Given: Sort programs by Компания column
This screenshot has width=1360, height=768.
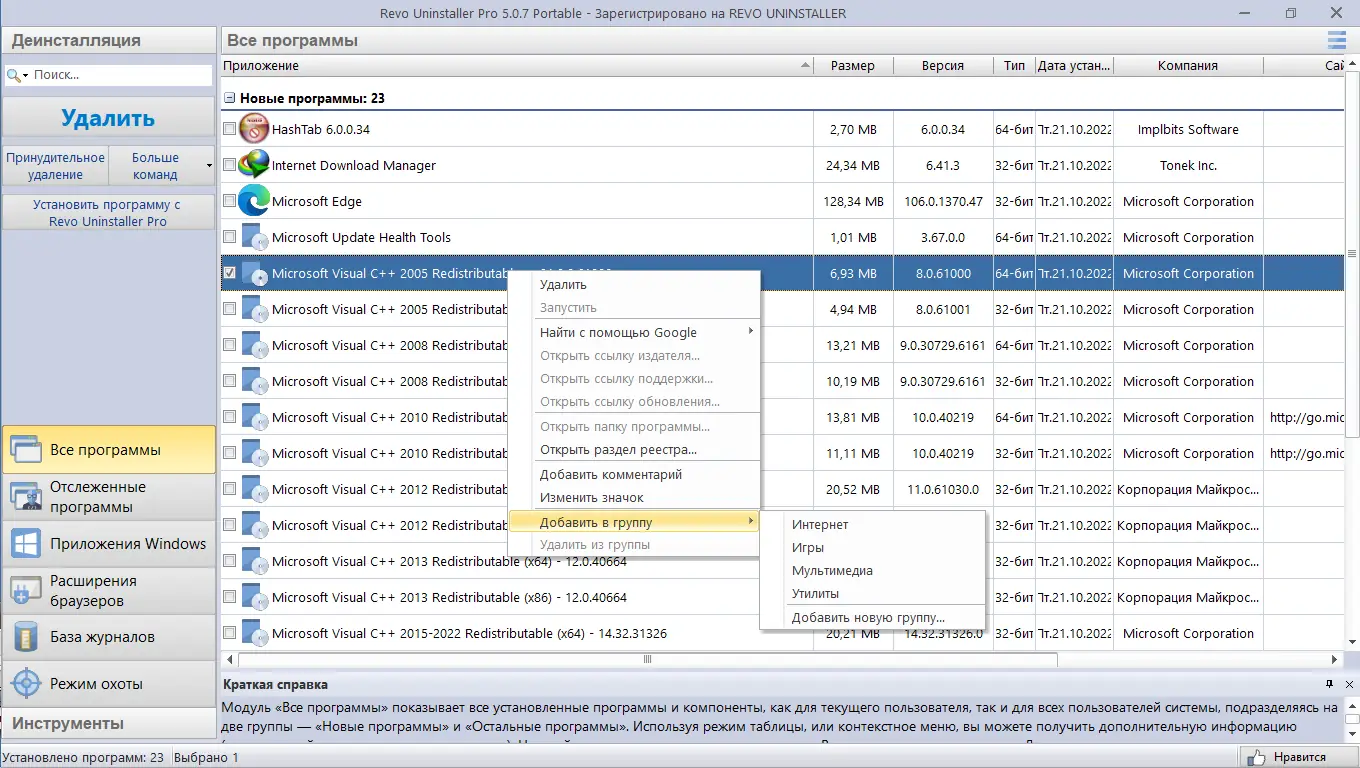Looking at the screenshot, I should (x=1188, y=65).
